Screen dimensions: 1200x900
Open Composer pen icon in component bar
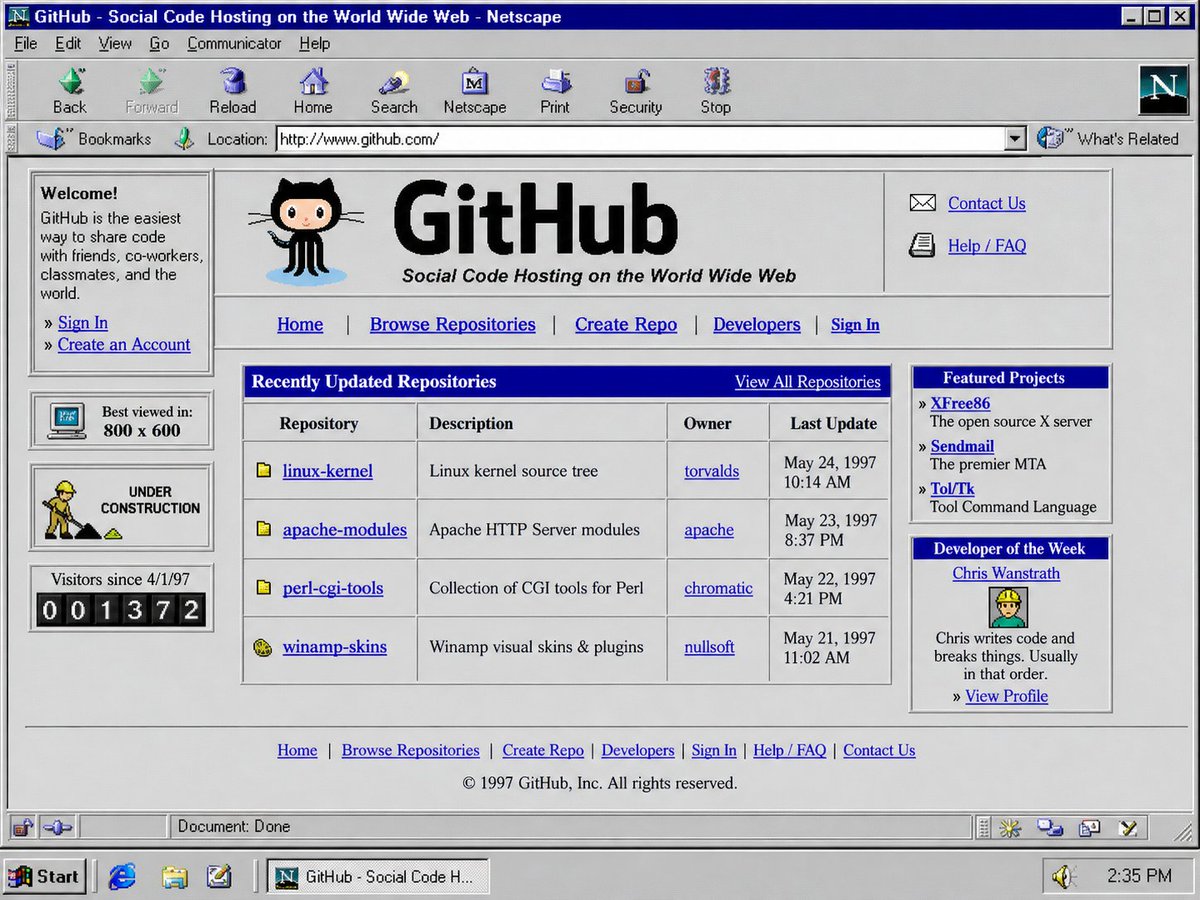(x=1128, y=827)
